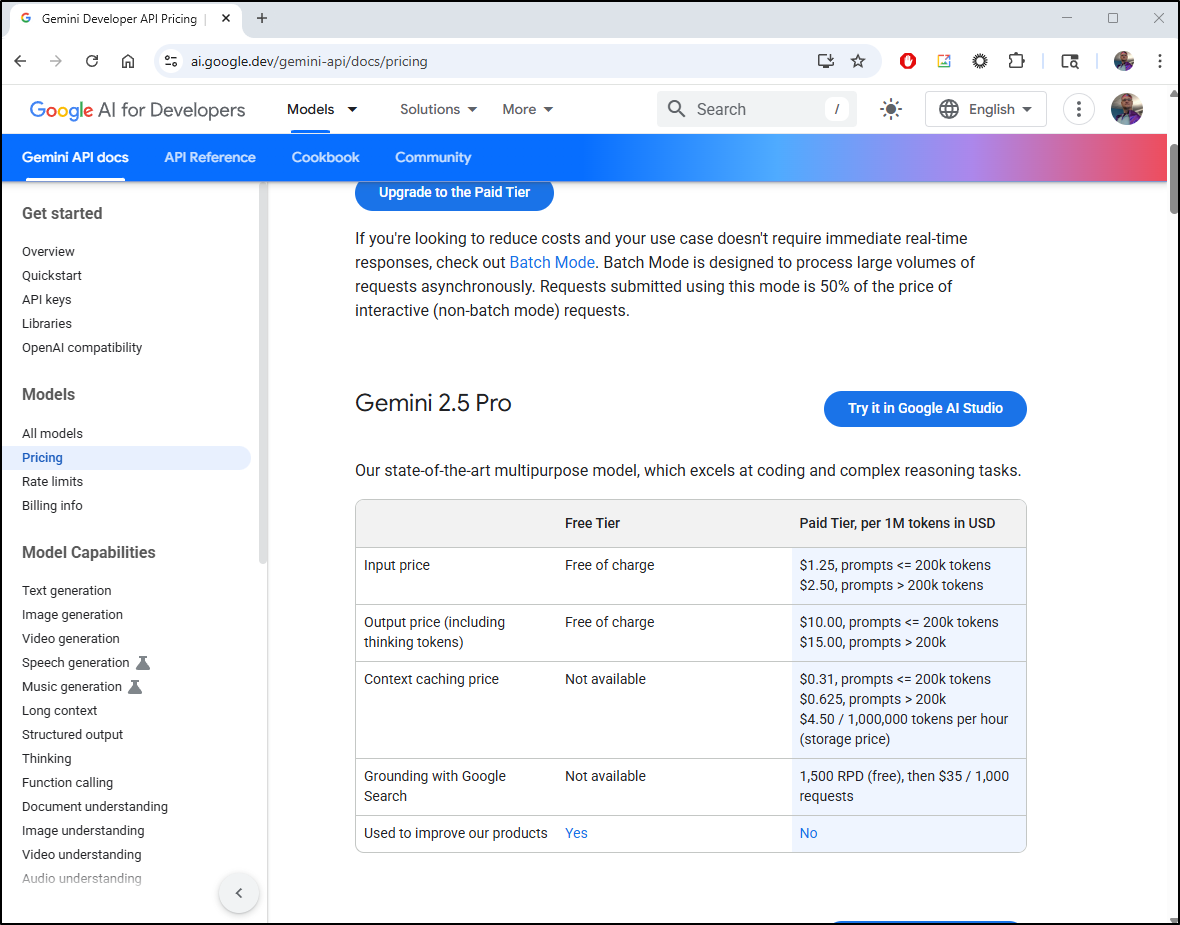
Task: Click the Upgrade to the Paid Tier button
Action: pyautogui.click(x=455, y=193)
